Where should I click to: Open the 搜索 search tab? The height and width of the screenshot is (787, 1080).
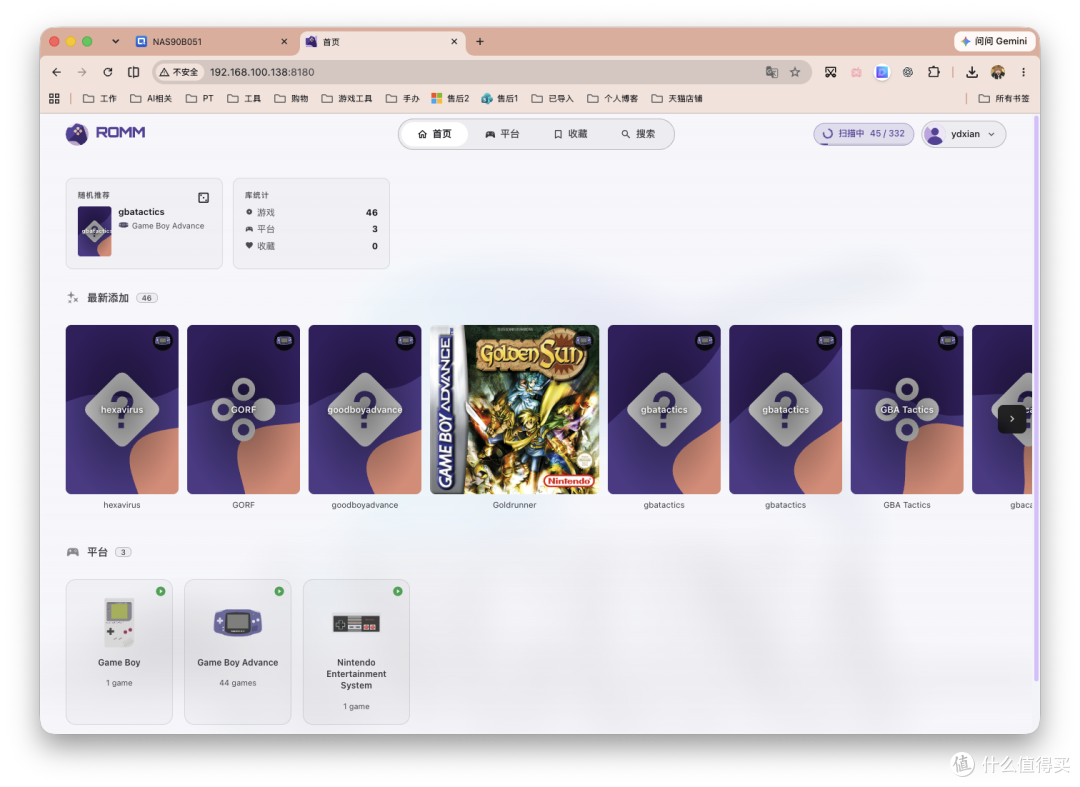[638, 134]
